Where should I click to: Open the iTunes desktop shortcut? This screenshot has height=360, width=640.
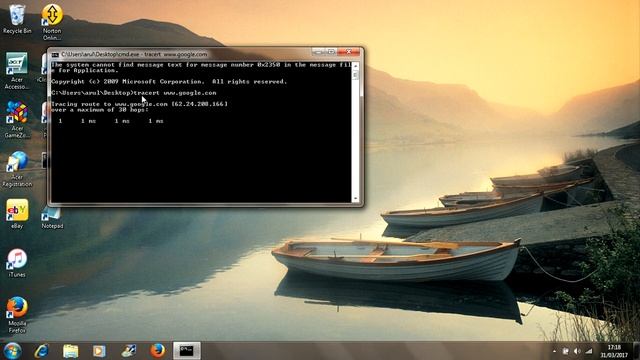point(17,263)
